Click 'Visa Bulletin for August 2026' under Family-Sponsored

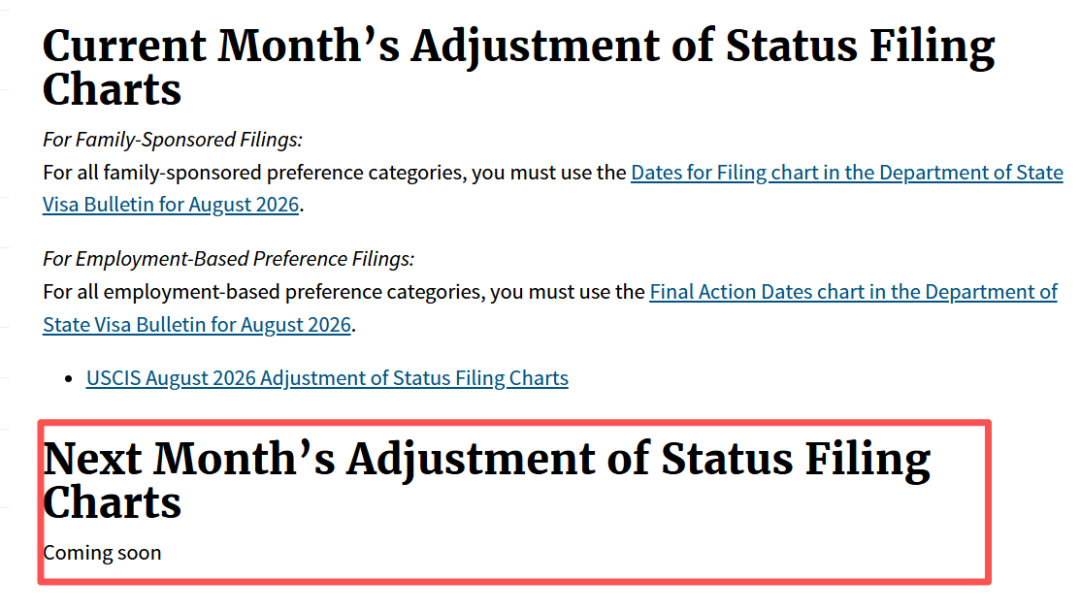(x=170, y=205)
